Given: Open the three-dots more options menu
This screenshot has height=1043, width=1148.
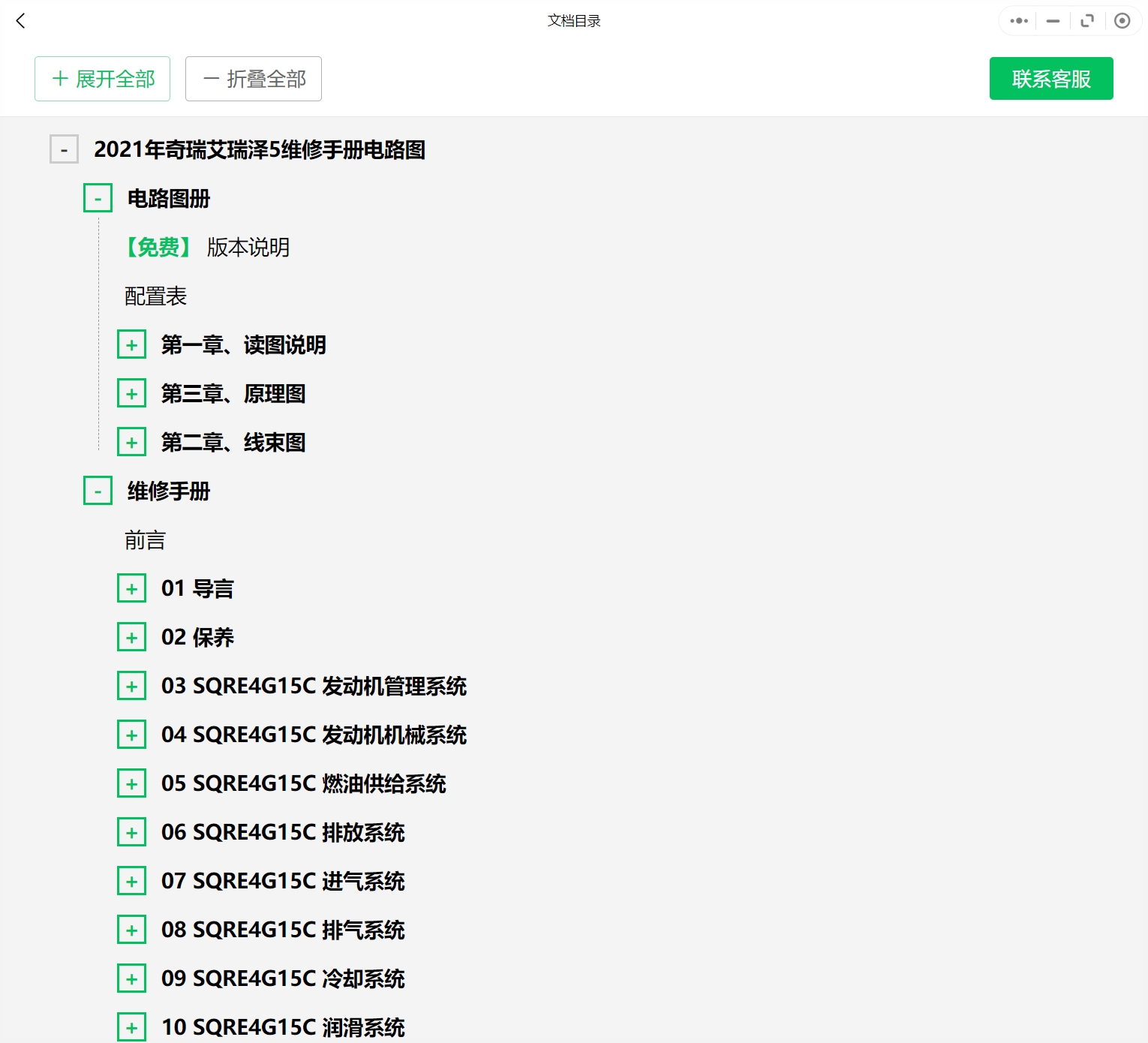Looking at the screenshot, I should coord(1019,21).
